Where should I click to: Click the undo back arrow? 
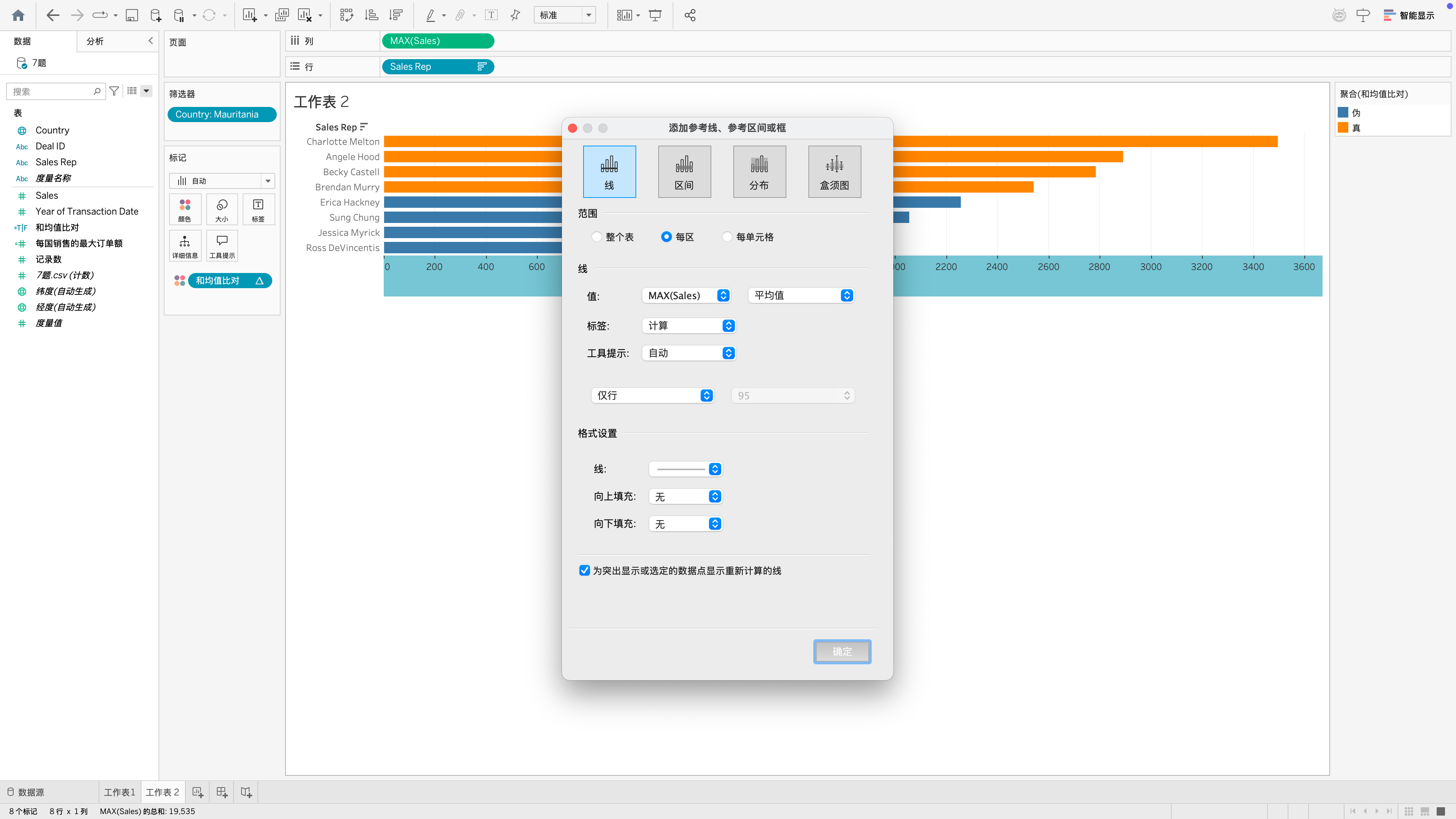coord(53,15)
